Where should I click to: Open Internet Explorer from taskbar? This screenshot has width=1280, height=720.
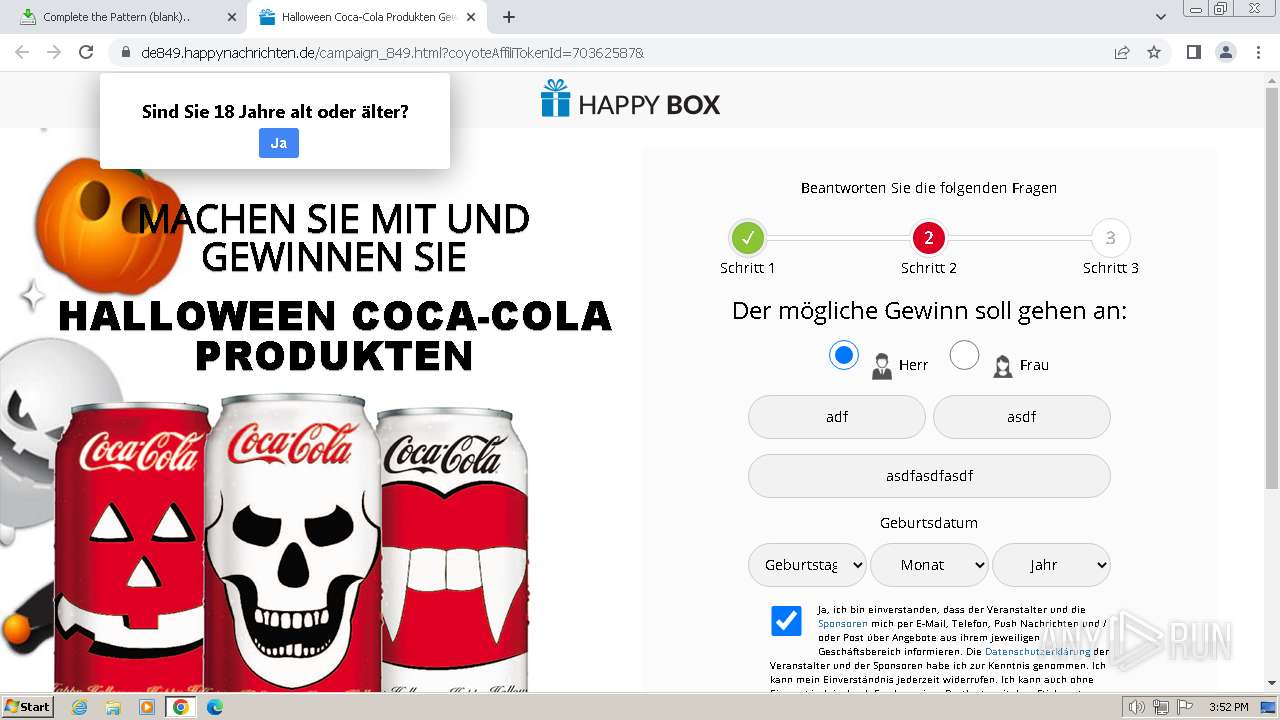point(79,707)
